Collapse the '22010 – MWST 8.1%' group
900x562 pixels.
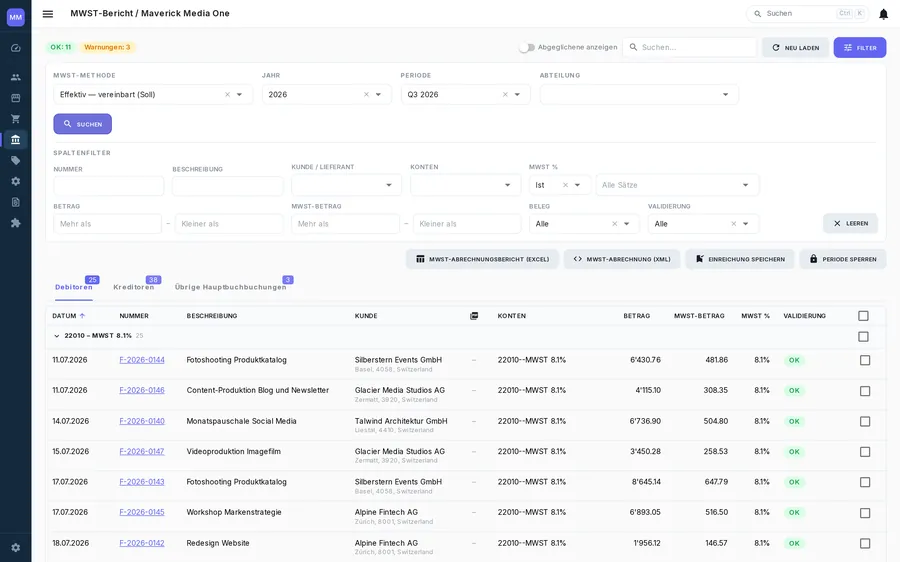point(56,336)
